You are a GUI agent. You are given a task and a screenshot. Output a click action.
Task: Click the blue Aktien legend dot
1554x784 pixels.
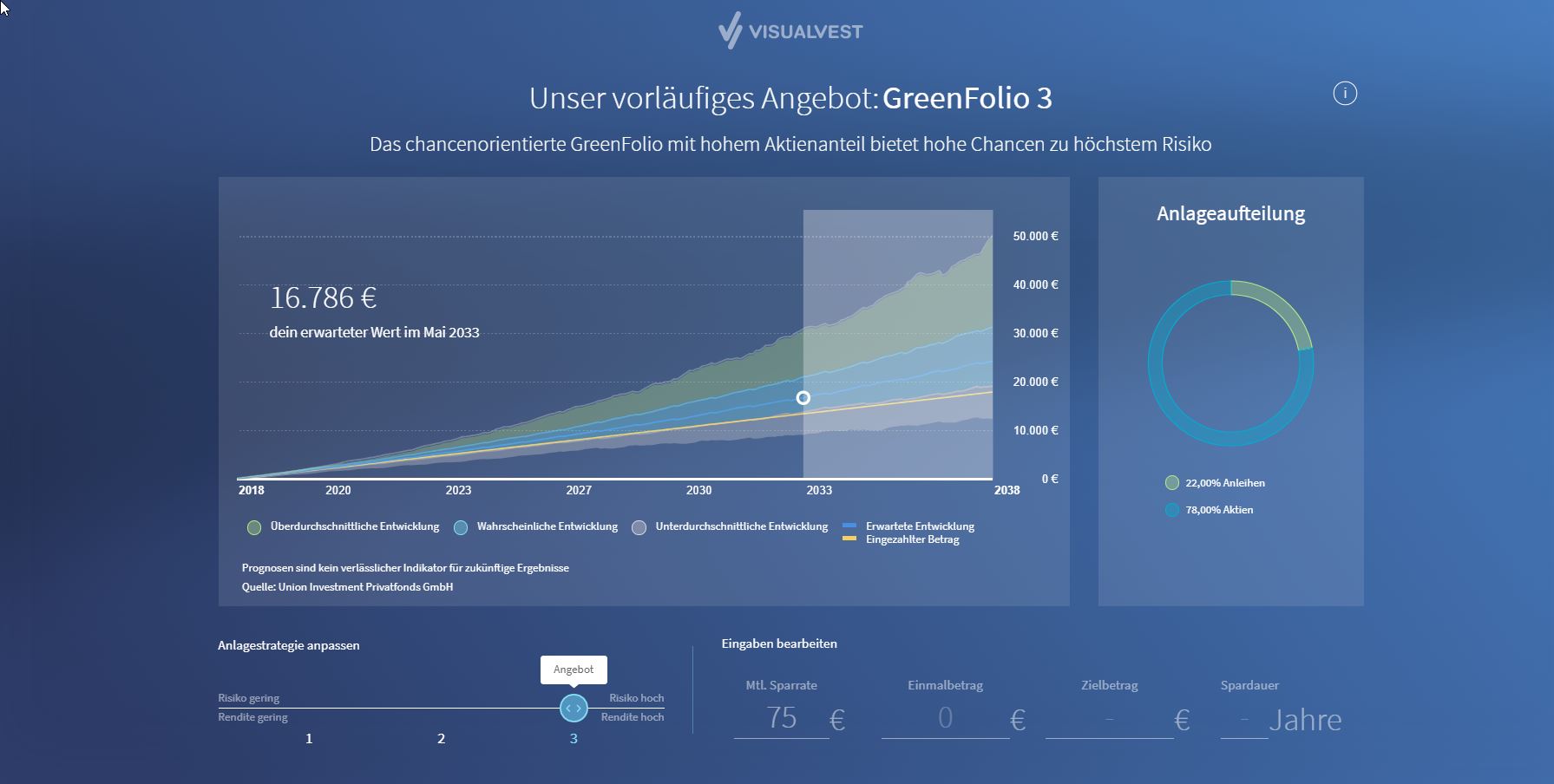1172,510
